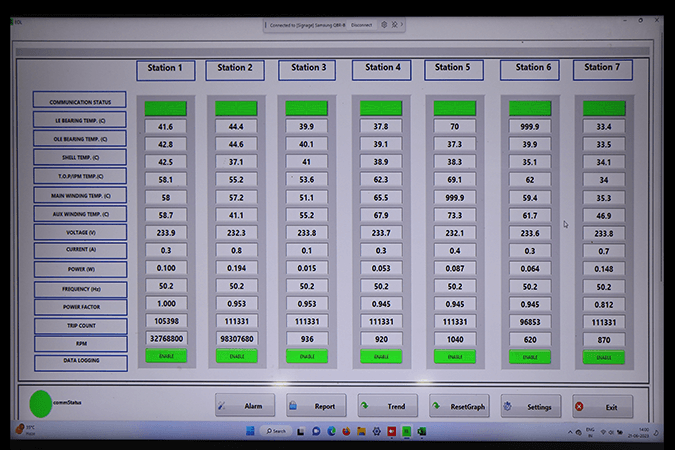Click the TRIP COUNT label
Image resolution: width=675 pixels, height=450 pixels.
[x=81, y=326]
